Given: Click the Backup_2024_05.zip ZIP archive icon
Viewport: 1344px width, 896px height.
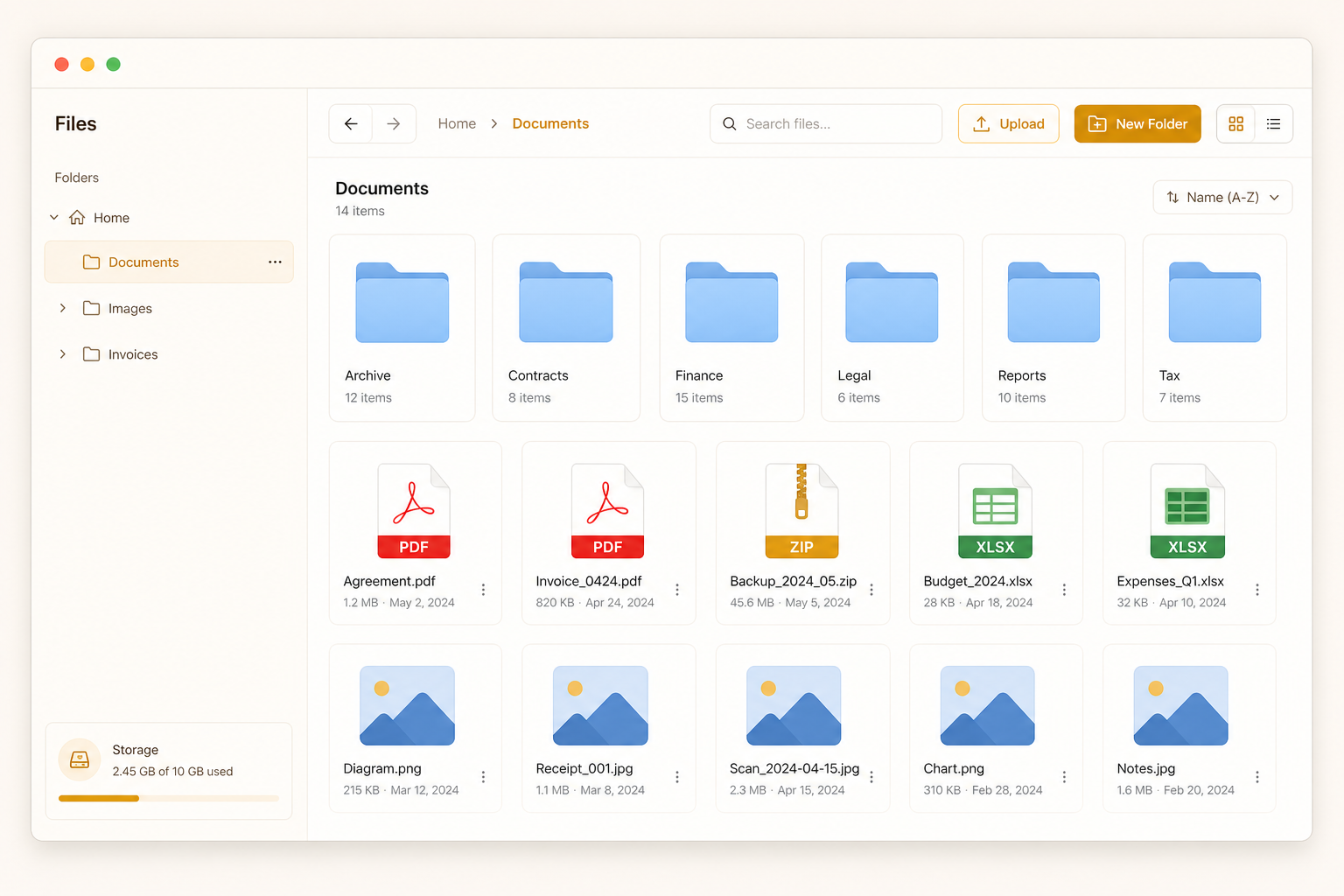Looking at the screenshot, I should 801,511.
